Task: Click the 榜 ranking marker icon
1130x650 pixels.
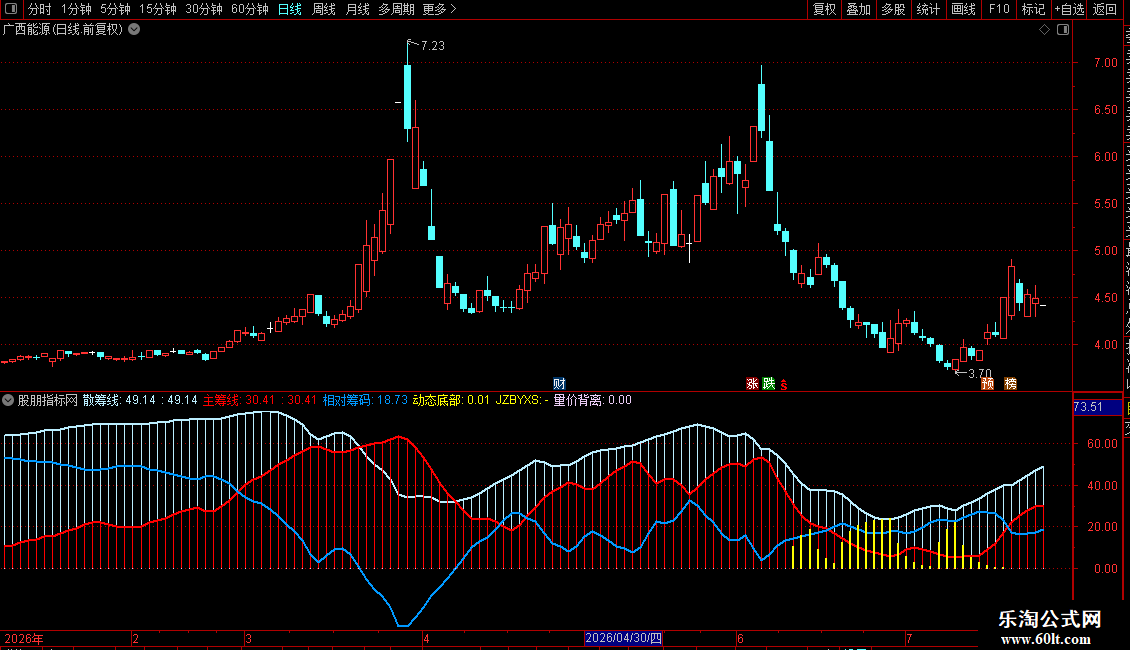Action: click(x=1010, y=383)
